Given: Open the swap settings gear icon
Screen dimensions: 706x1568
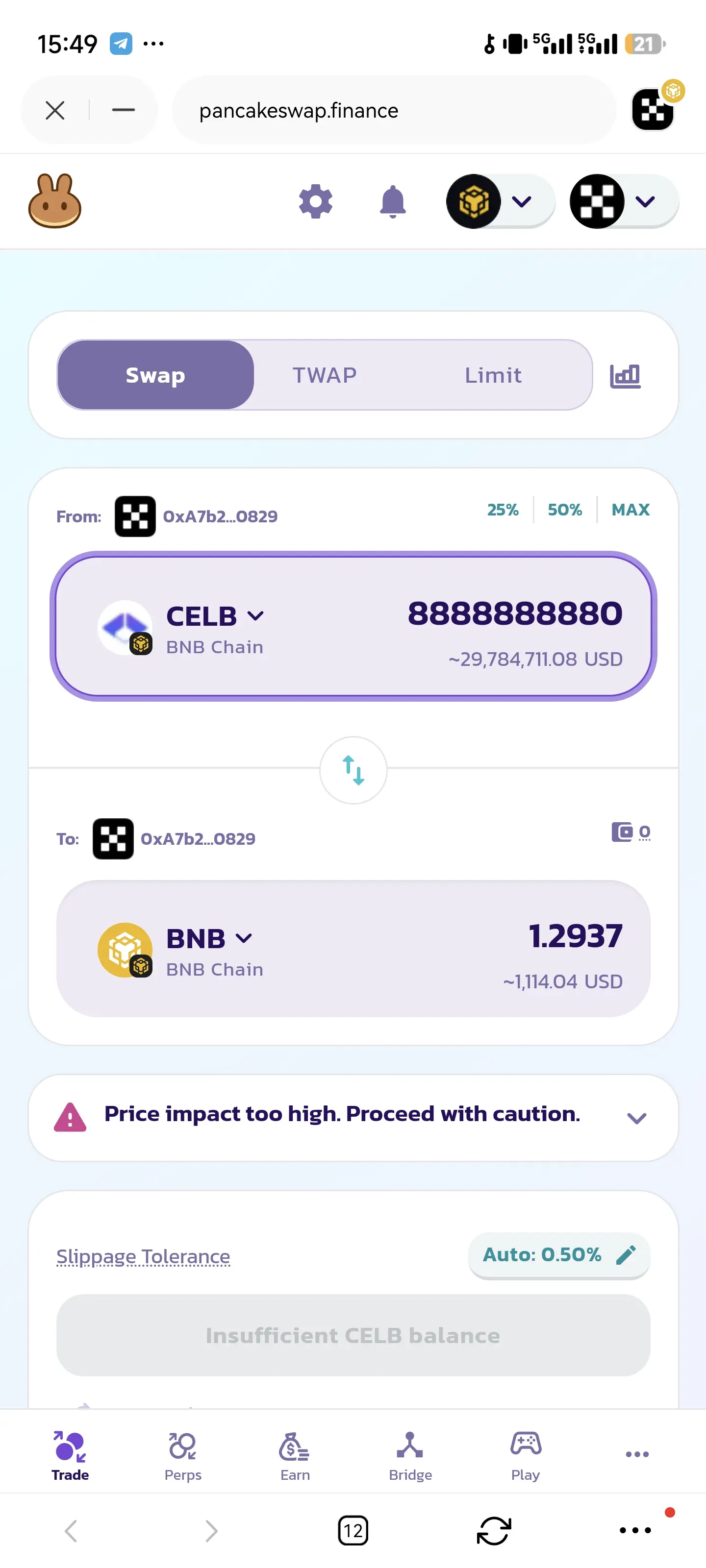Looking at the screenshot, I should point(316,201).
